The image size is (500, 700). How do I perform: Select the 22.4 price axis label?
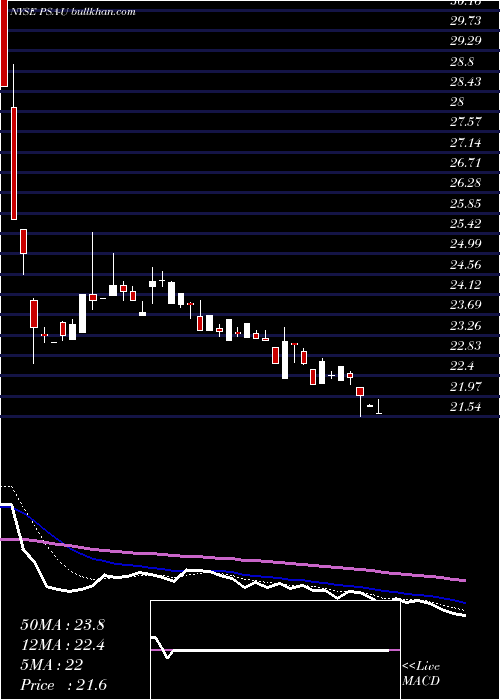pyautogui.click(x=463, y=366)
